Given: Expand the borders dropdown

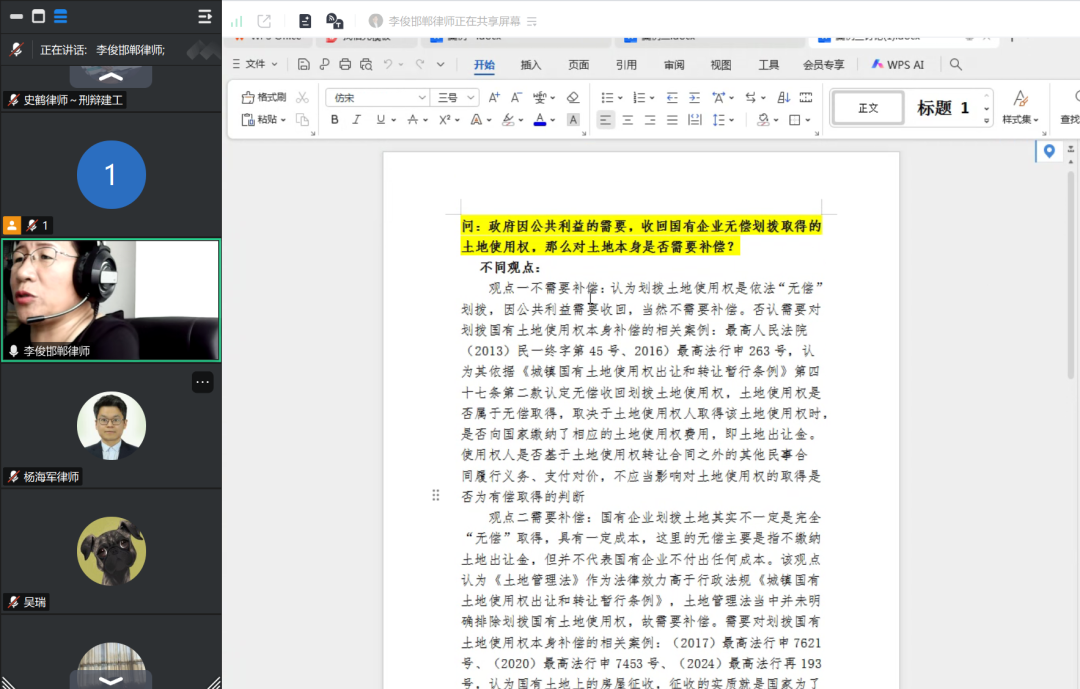Looking at the screenshot, I should [x=808, y=120].
